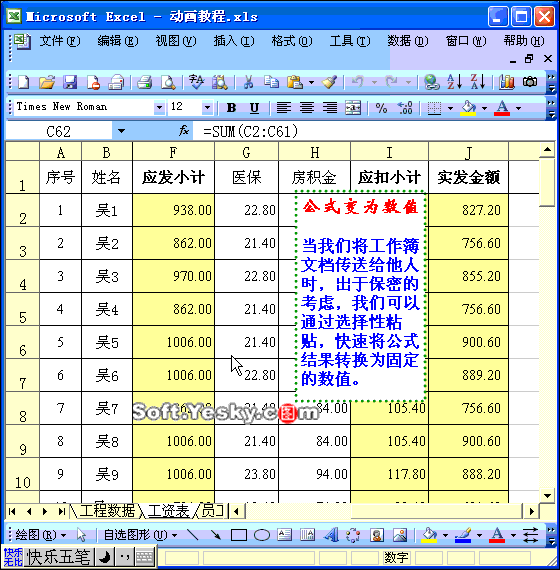
Task: Toggle Bold formatting button
Action: (231, 108)
